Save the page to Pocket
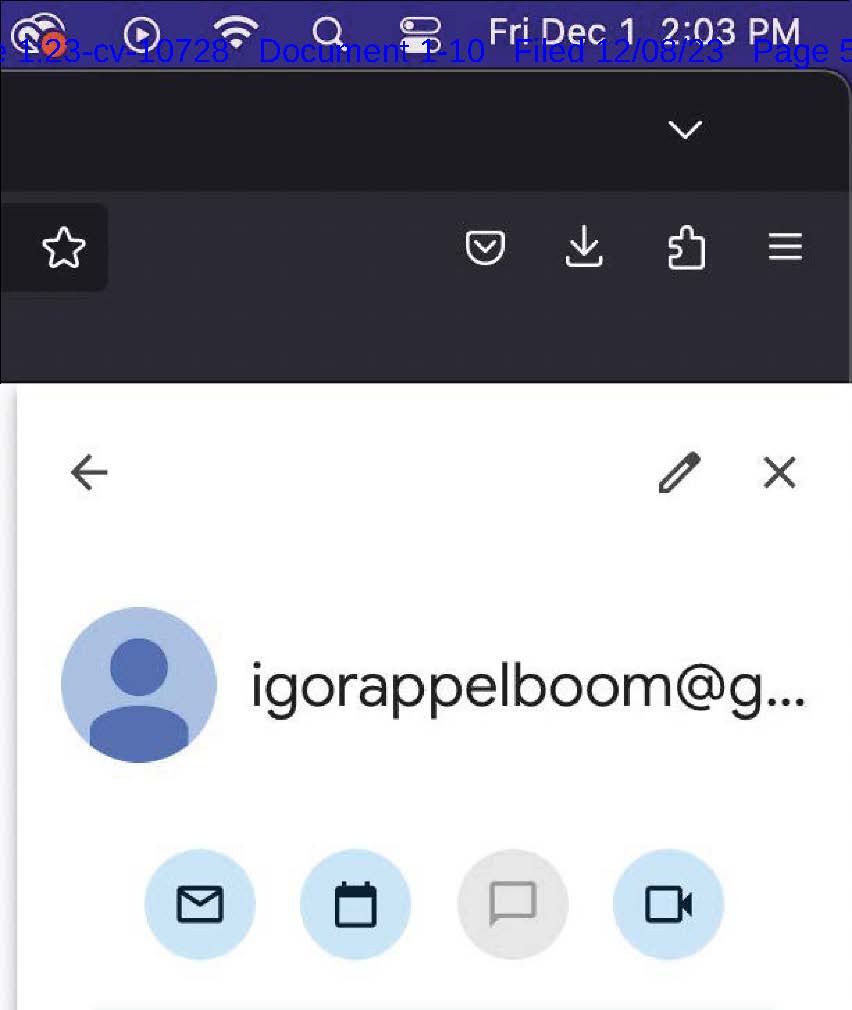The height and width of the screenshot is (1010, 852). [x=485, y=247]
